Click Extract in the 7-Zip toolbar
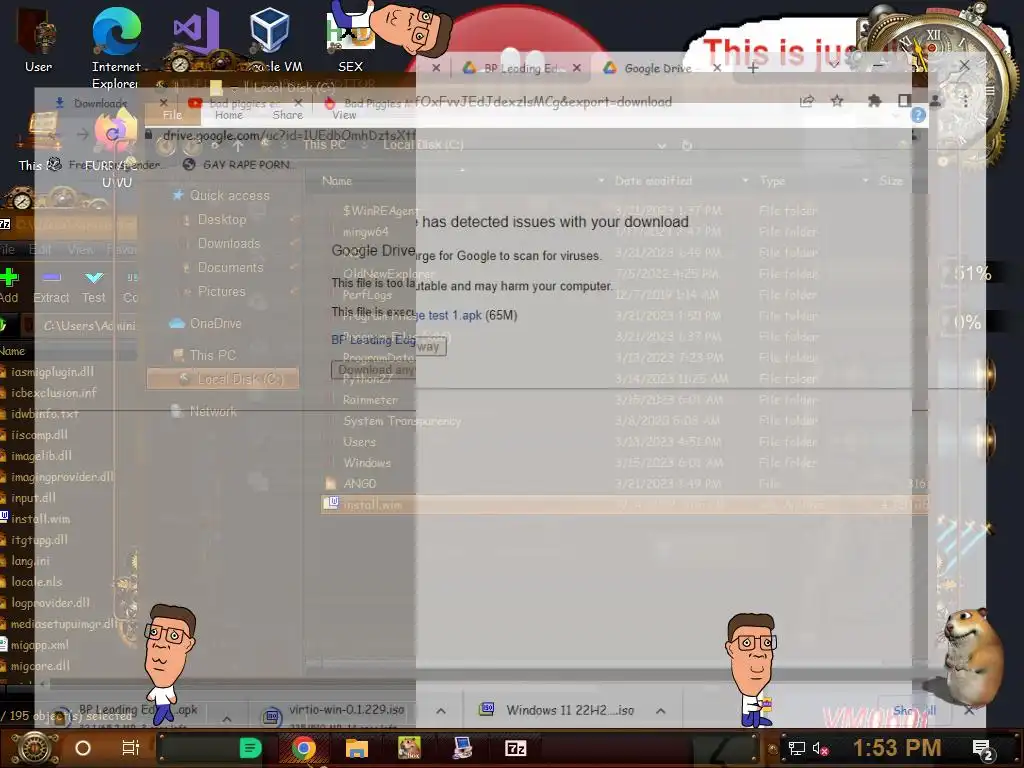The width and height of the screenshot is (1024, 768). click(51, 287)
